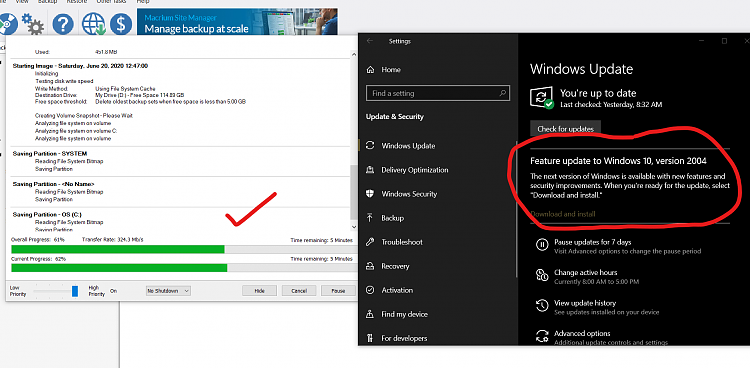Click 'Saving Partition - OS (C:)' log heading
Image resolution: width=750 pixels, height=368 pixels.
pos(47,215)
